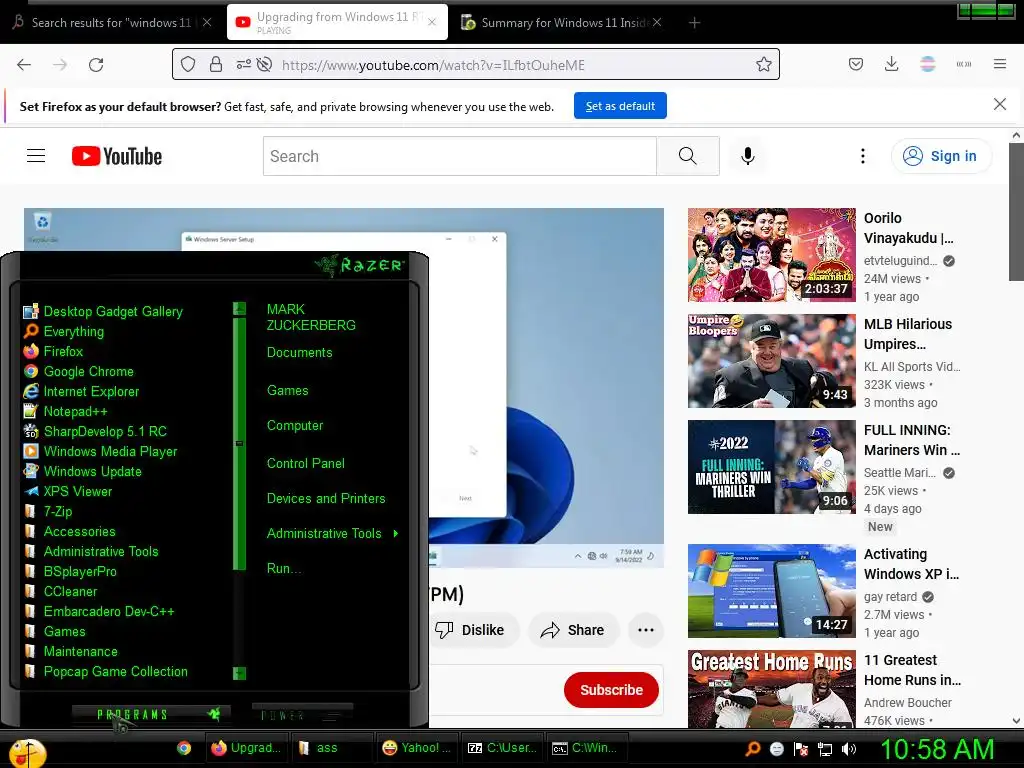Start voice search with microphone icon
This screenshot has width=1024, height=768.
(748, 156)
